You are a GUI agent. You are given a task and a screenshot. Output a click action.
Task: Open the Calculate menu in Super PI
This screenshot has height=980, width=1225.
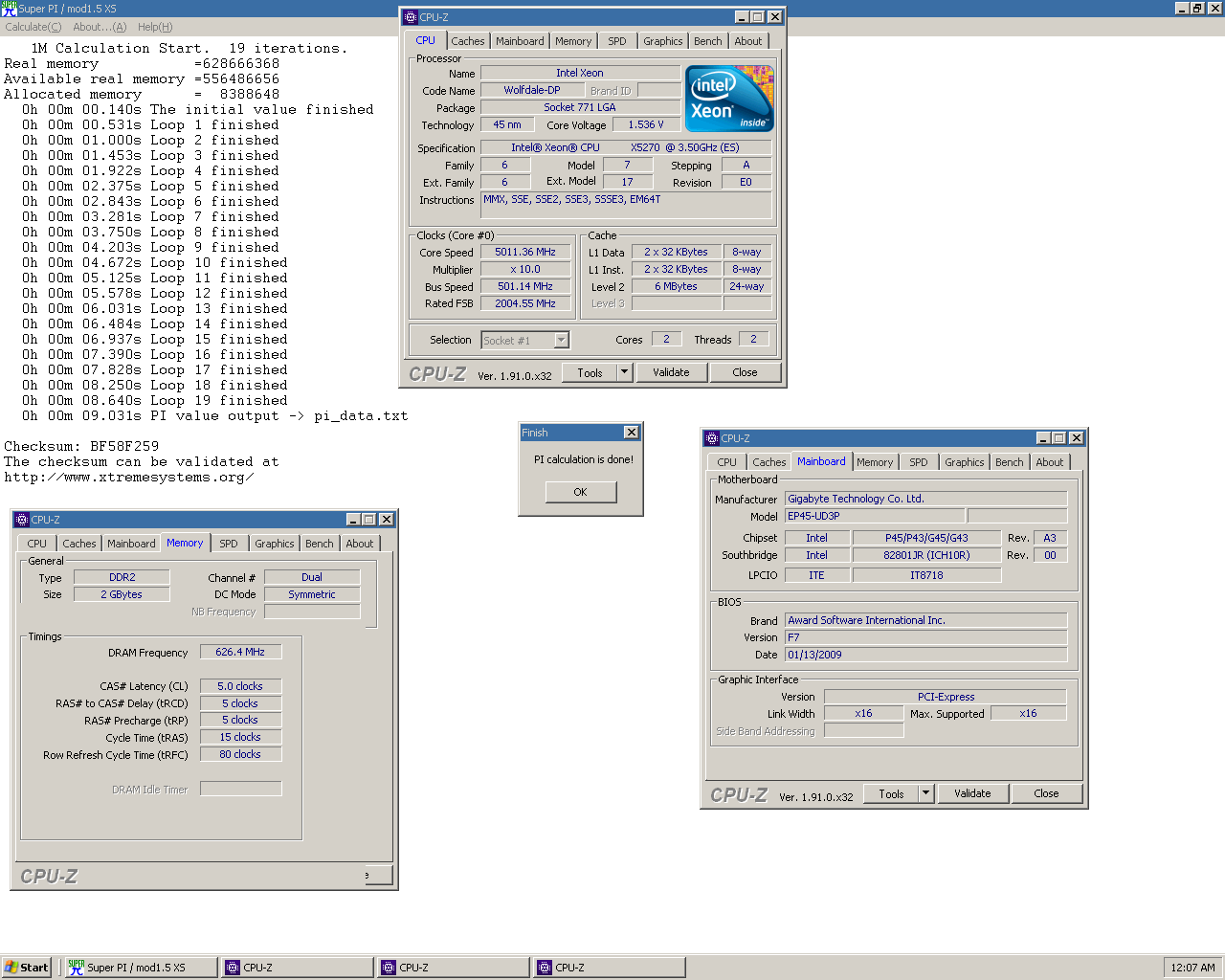tap(33, 27)
